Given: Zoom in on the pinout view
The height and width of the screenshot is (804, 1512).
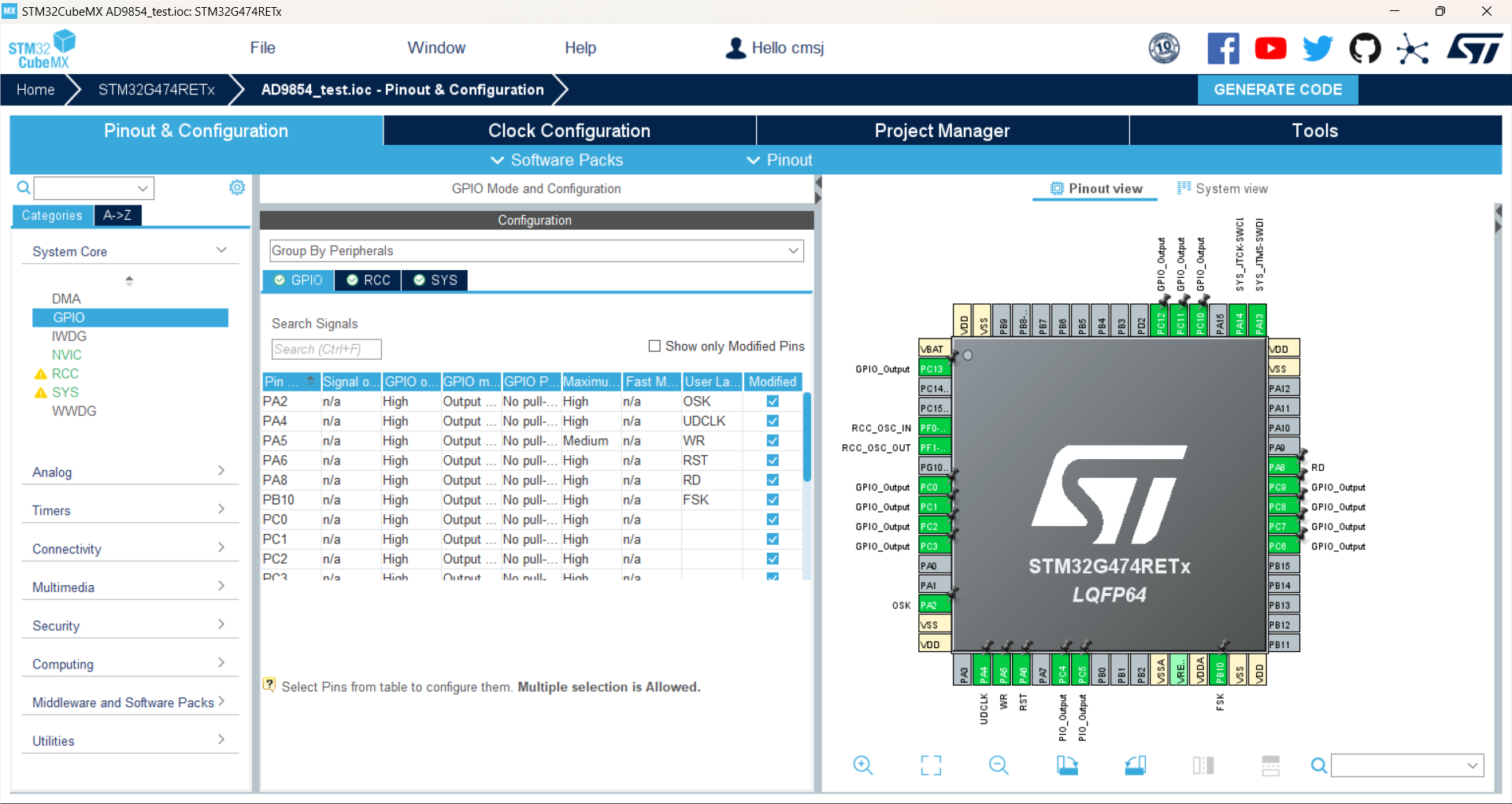Looking at the screenshot, I should coord(863,765).
